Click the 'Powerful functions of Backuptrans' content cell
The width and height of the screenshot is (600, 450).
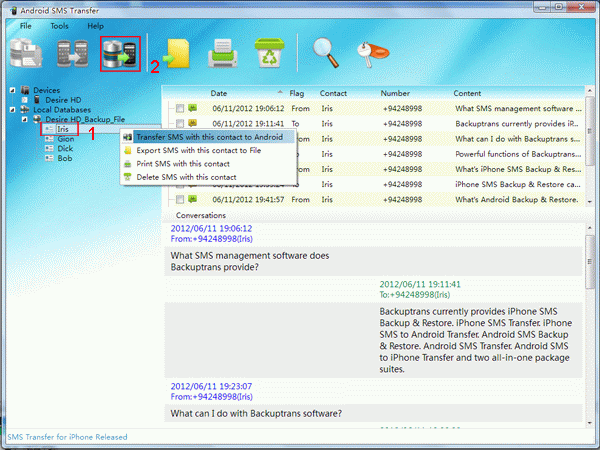[518, 154]
